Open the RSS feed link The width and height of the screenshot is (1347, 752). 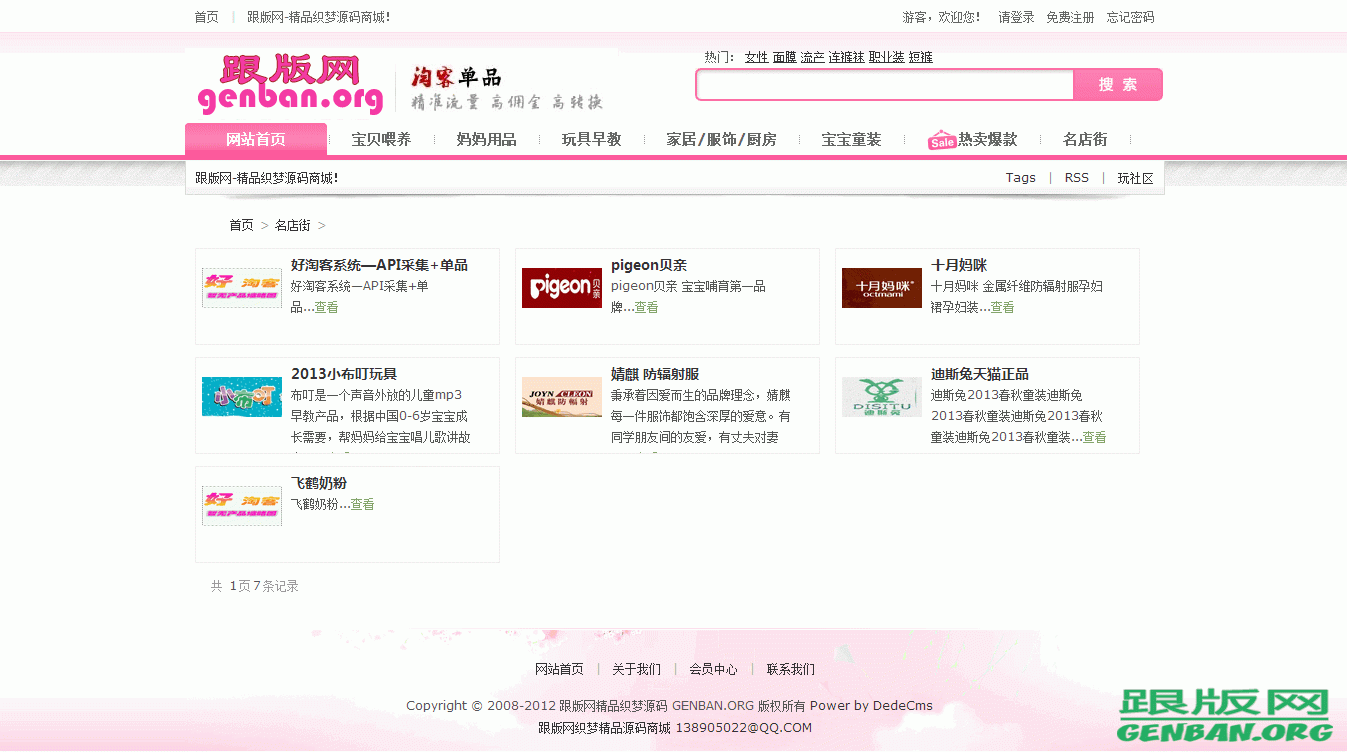[1076, 177]
